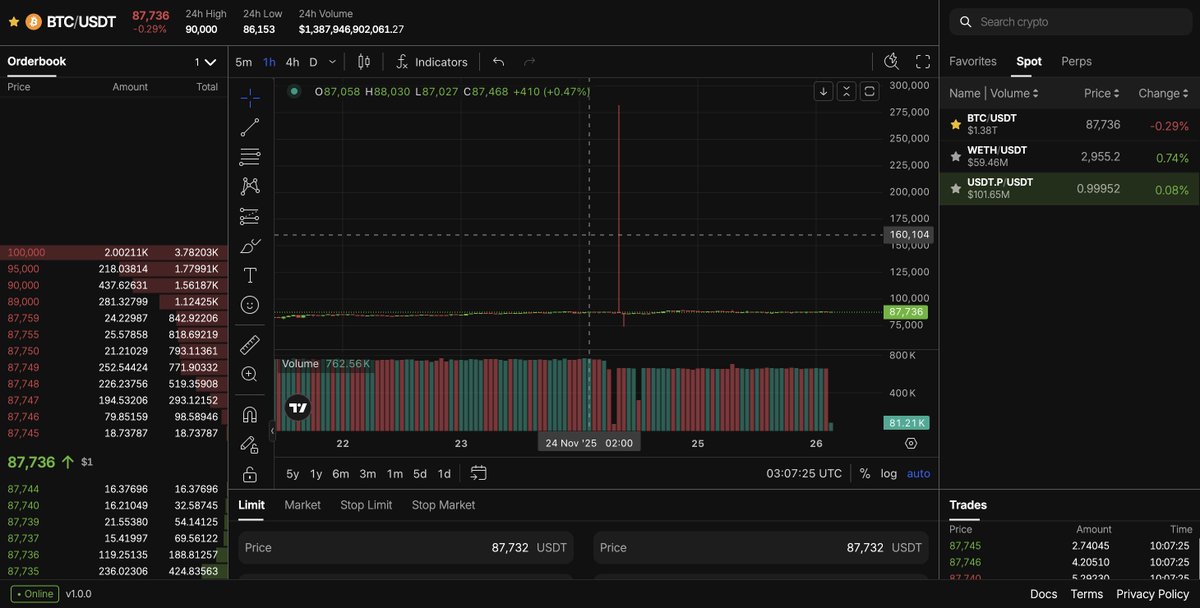Move the chart pane down
The height and width of the screenshot is (608, 1200).
click(823, 91)
